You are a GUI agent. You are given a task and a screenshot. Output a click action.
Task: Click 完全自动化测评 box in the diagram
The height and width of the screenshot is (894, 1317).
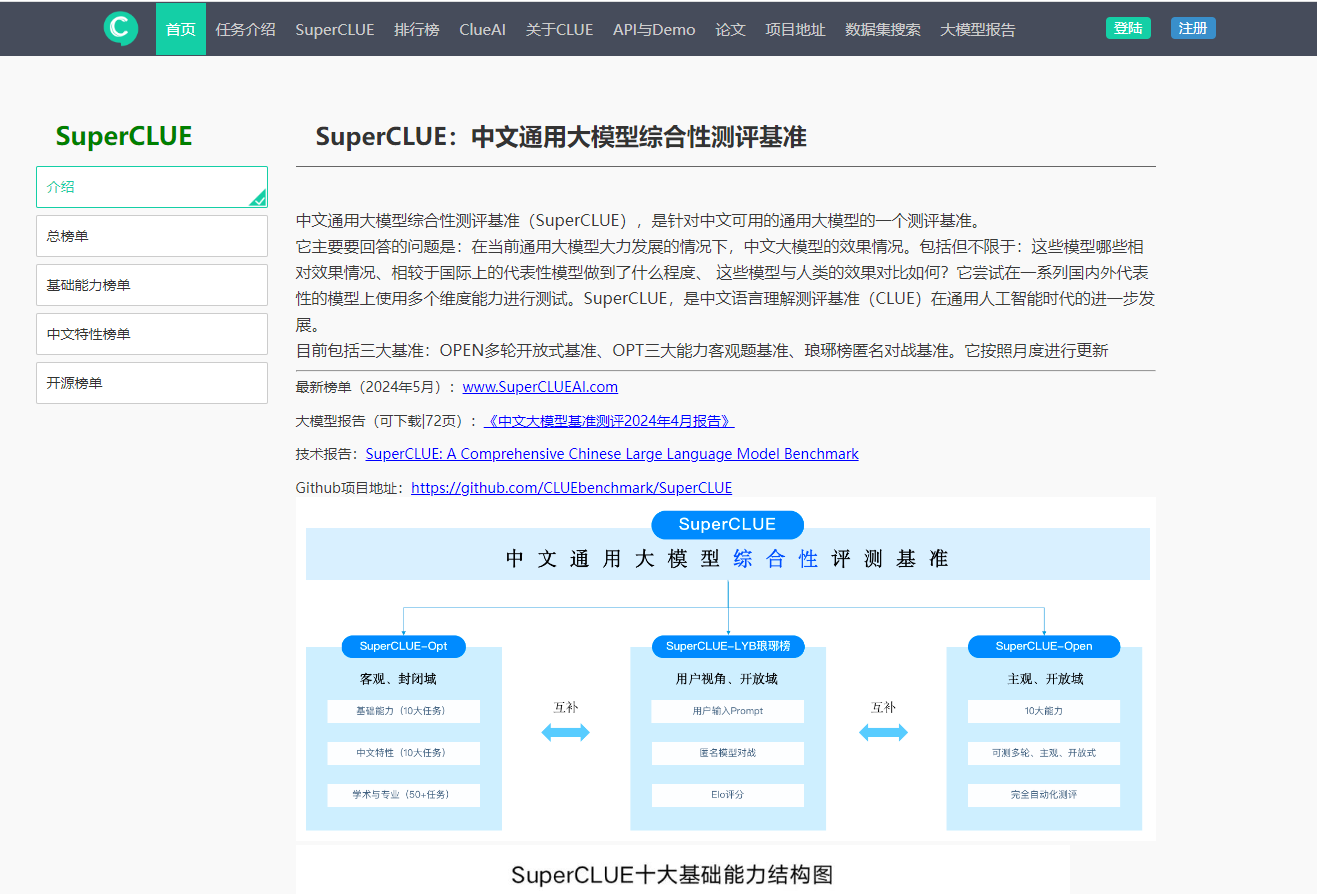1043,795
